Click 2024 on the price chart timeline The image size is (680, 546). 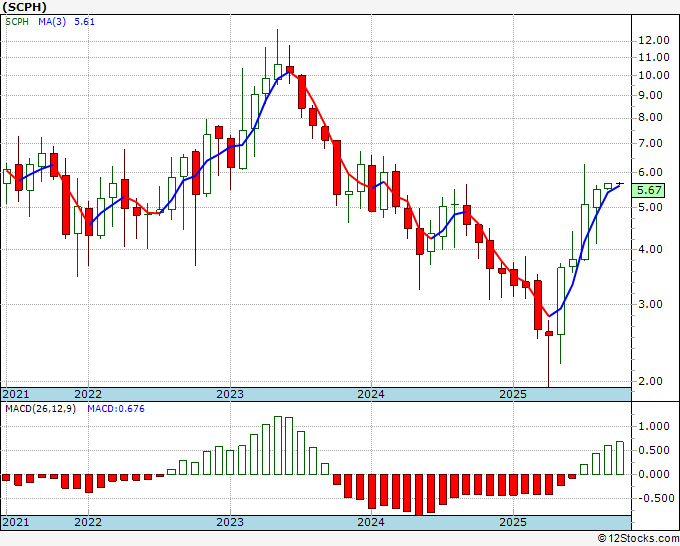[x=371, y=394]
